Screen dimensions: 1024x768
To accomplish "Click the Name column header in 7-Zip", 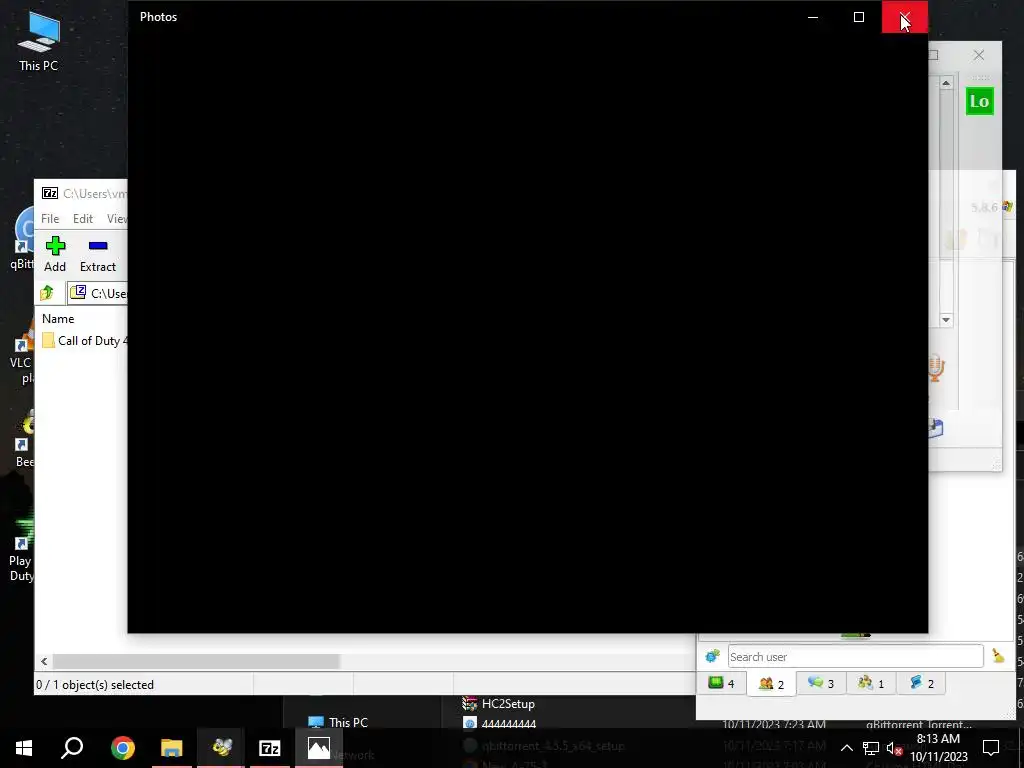I will 58,319.
